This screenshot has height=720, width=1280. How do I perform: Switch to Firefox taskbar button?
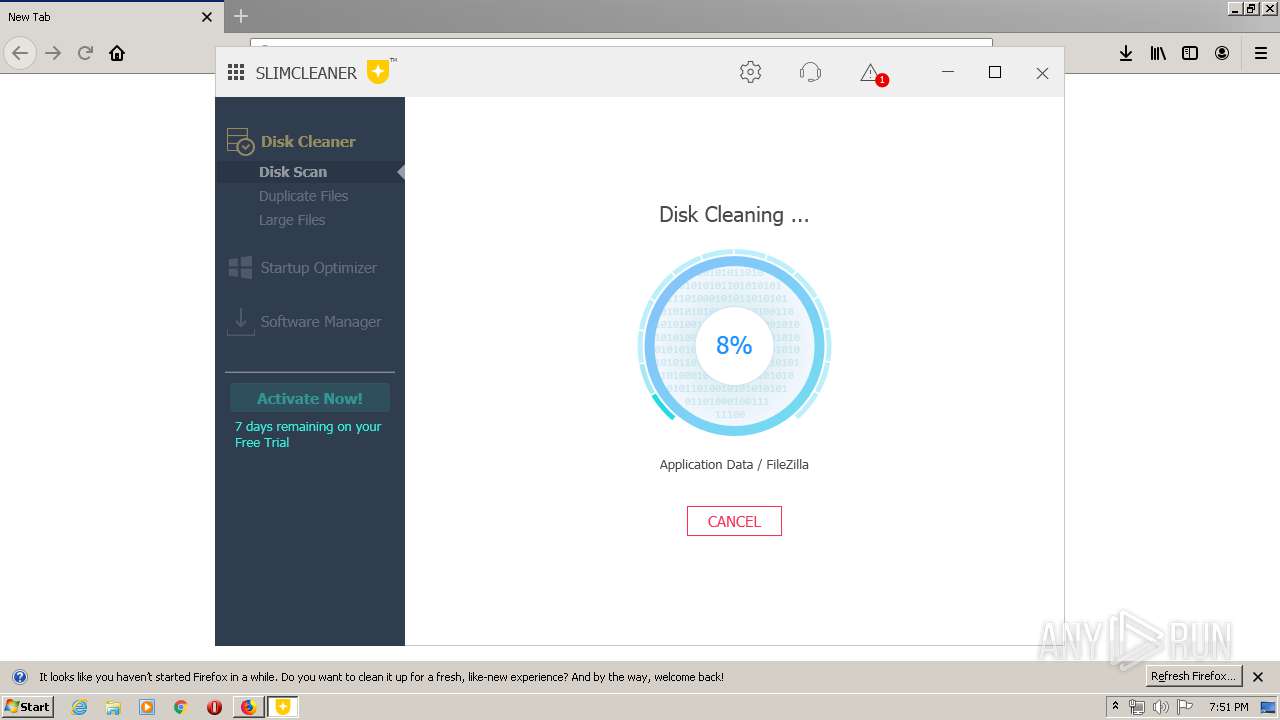[248, 707]
